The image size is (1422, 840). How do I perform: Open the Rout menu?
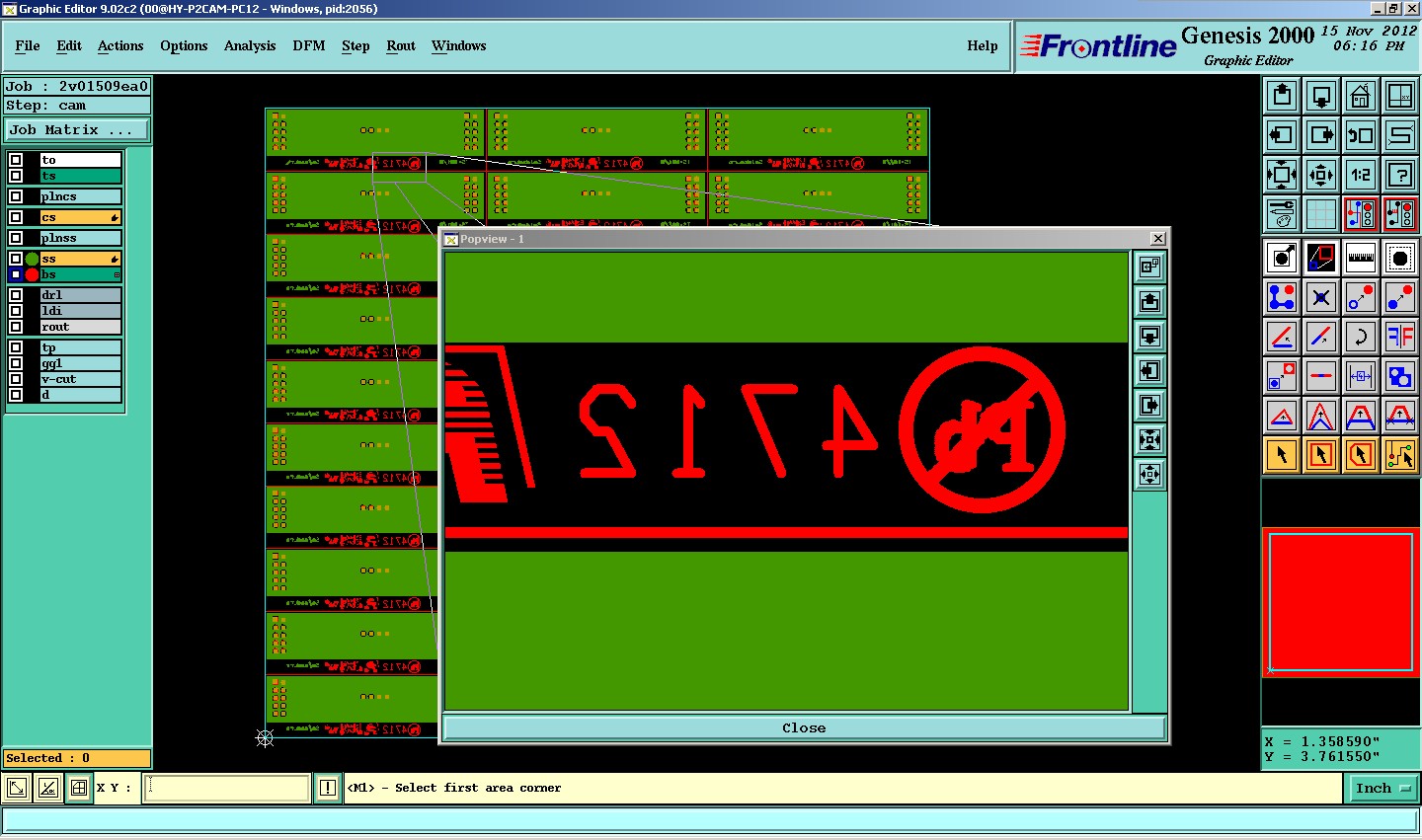401,46
